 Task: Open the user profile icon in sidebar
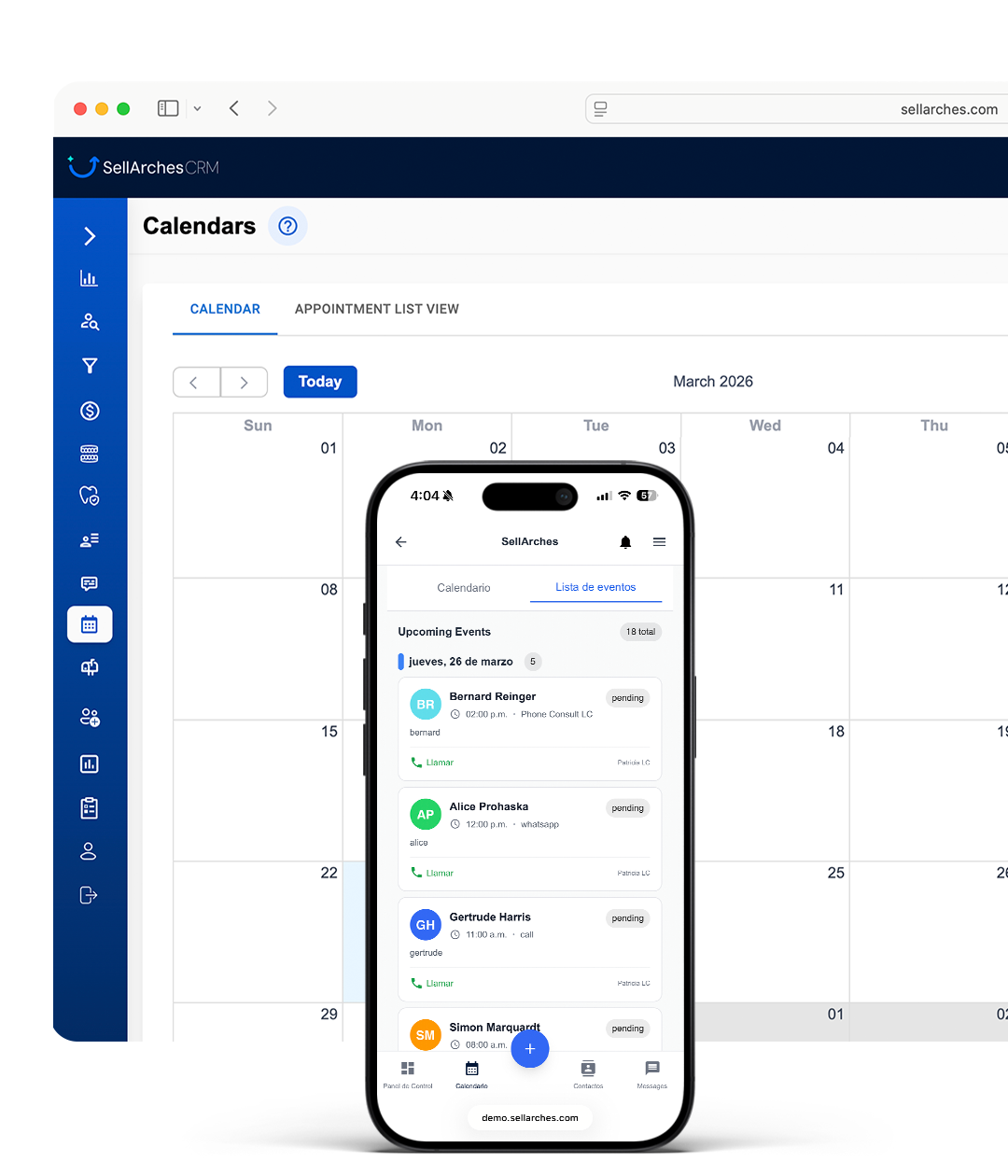point(89,851)
